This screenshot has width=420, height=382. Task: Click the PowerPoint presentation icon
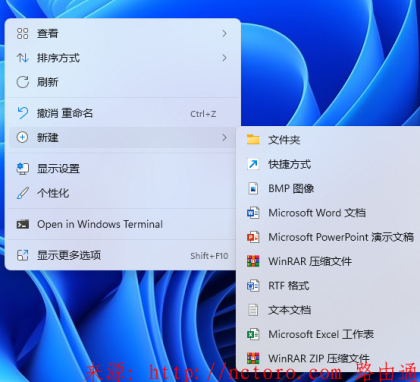coord(253,237)
